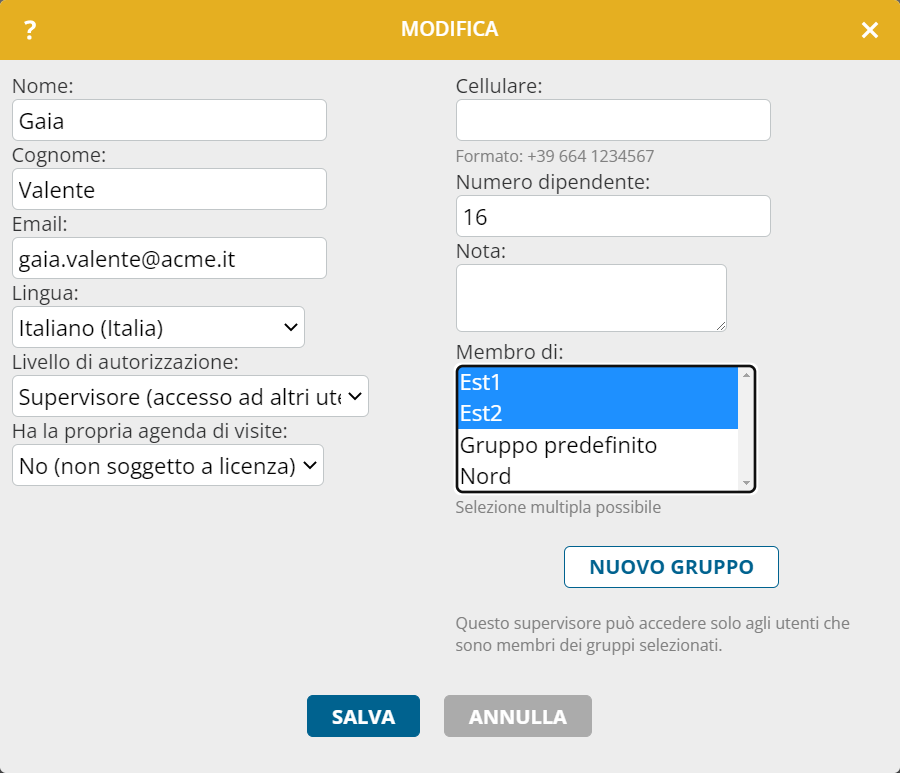Click the Cognome text field

tap(169, 189)
